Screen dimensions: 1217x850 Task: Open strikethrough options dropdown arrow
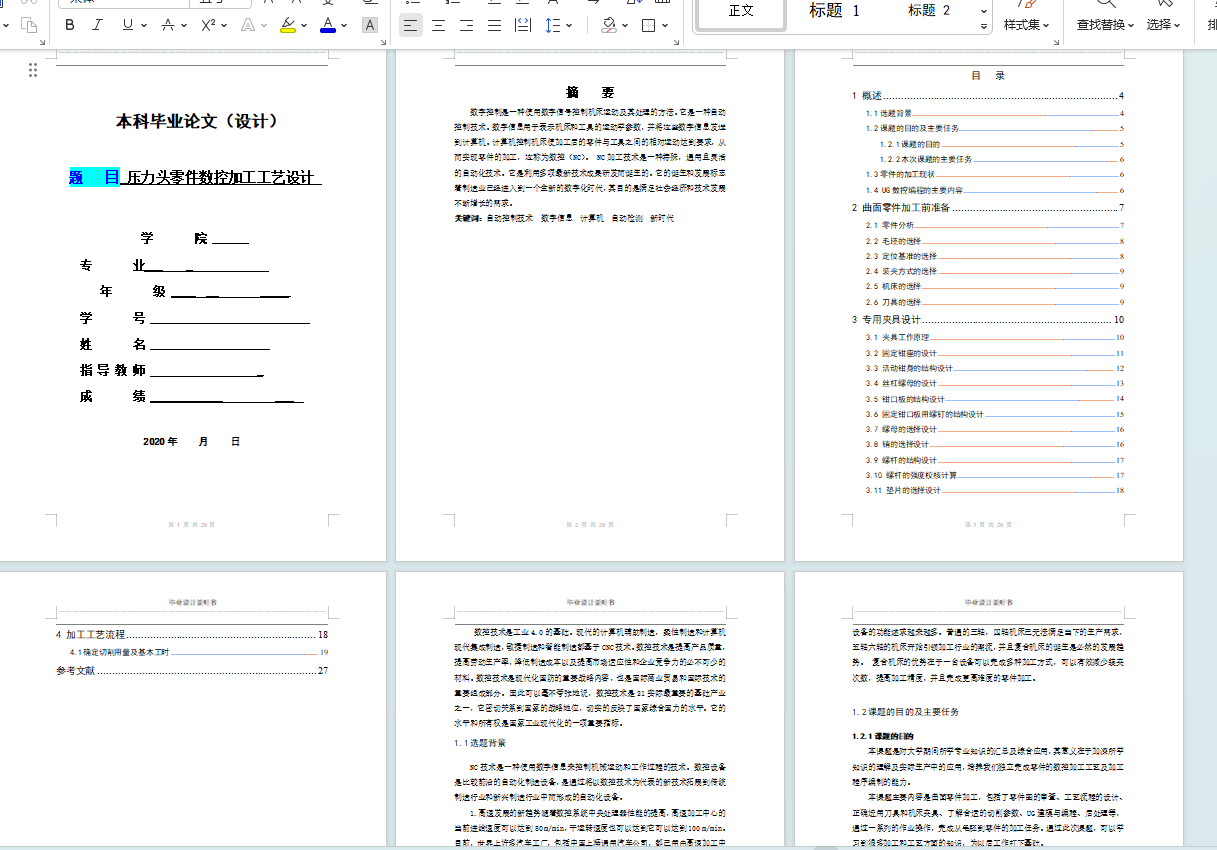coord(184,25)
